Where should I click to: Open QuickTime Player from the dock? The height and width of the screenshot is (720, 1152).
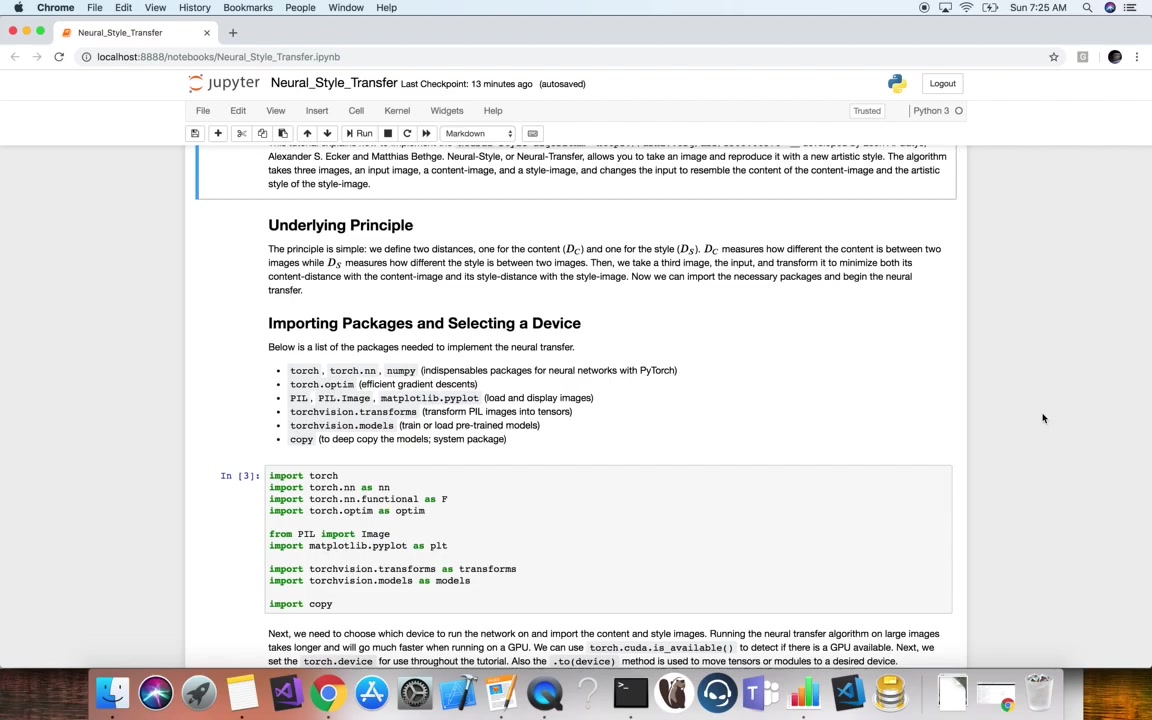point(544,693)
